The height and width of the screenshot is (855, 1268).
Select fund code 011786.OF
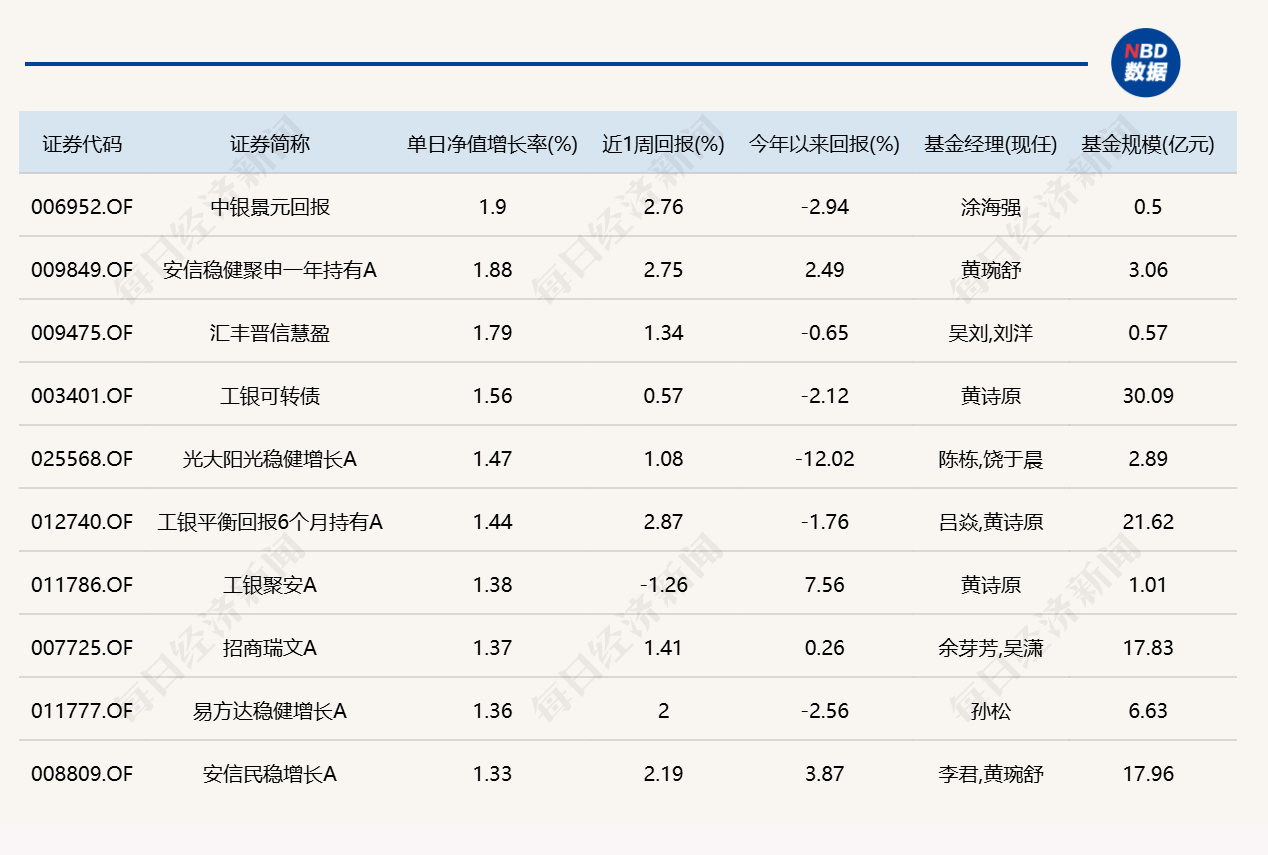click(x=82, y=585)
